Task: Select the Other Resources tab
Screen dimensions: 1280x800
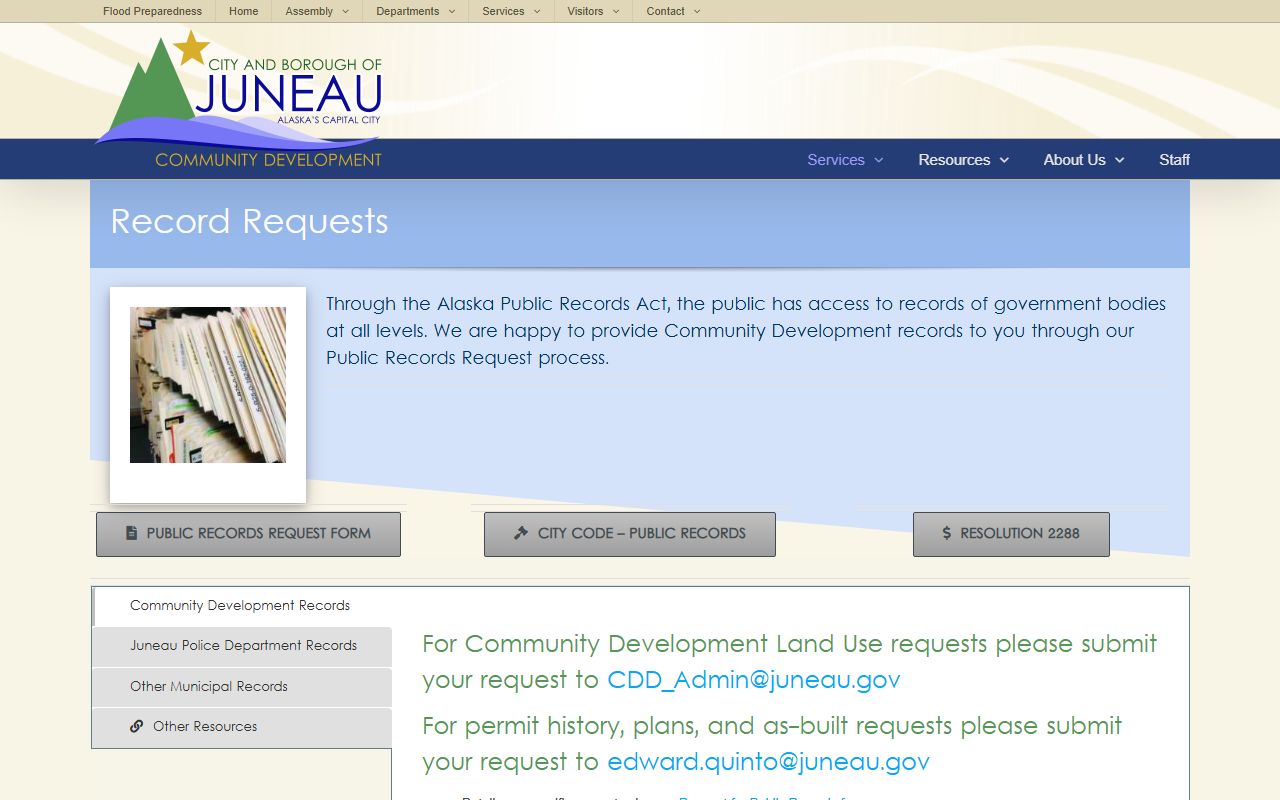Action: [x=241, y=727]
